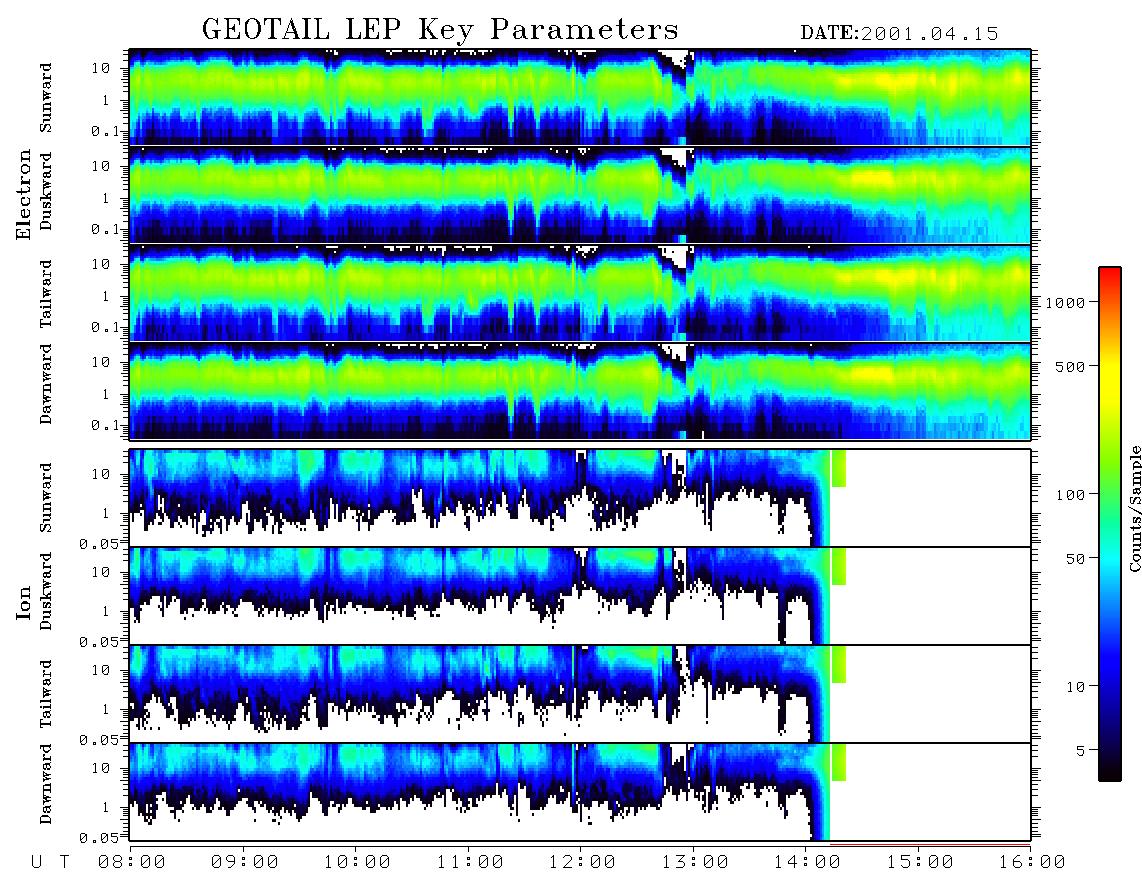Image resolution: width=1142 pixels, height=880 pixels.
Task: Click the 'Dawnward' label of Ion group
Action: pos(46,784)
